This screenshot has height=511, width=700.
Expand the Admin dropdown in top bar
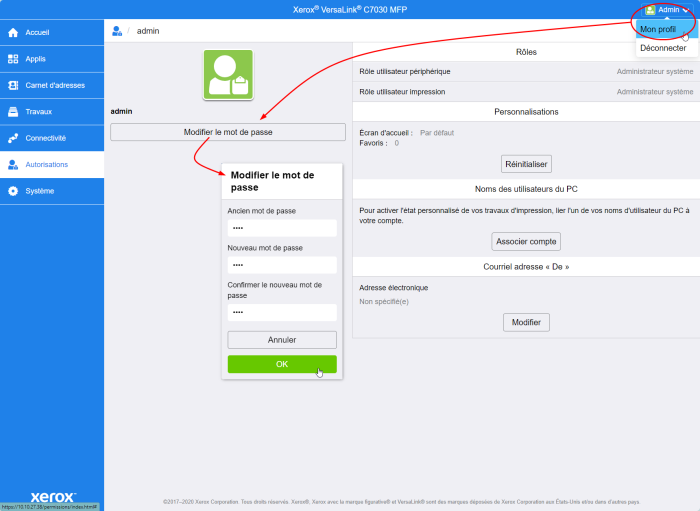point(667,9)
